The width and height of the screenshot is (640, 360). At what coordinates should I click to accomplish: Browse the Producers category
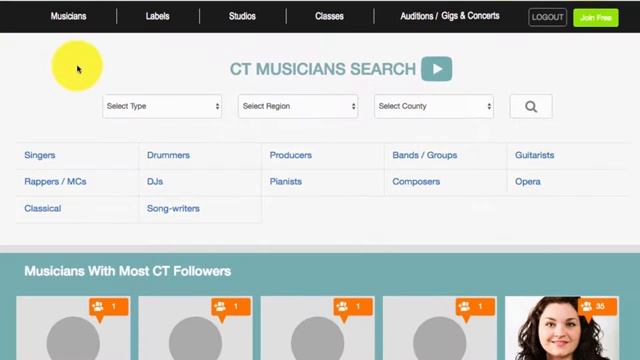tap(291, 155)
